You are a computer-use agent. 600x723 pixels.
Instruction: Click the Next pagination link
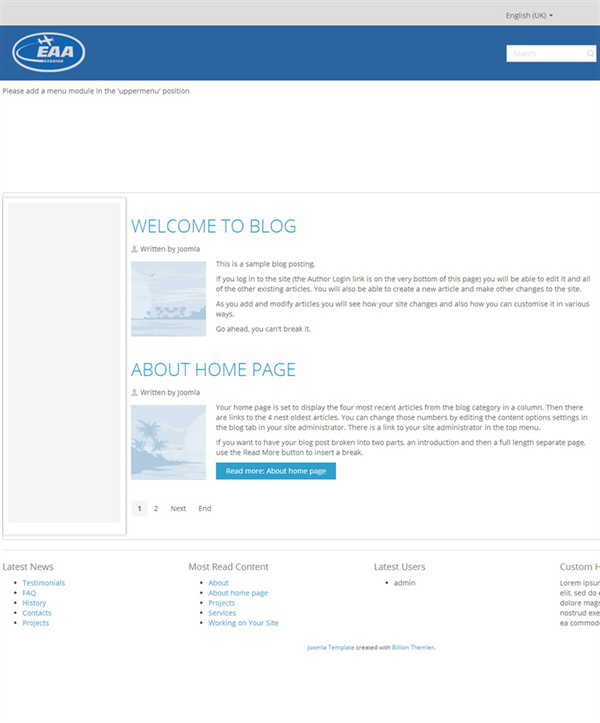(x=178, y=508)
